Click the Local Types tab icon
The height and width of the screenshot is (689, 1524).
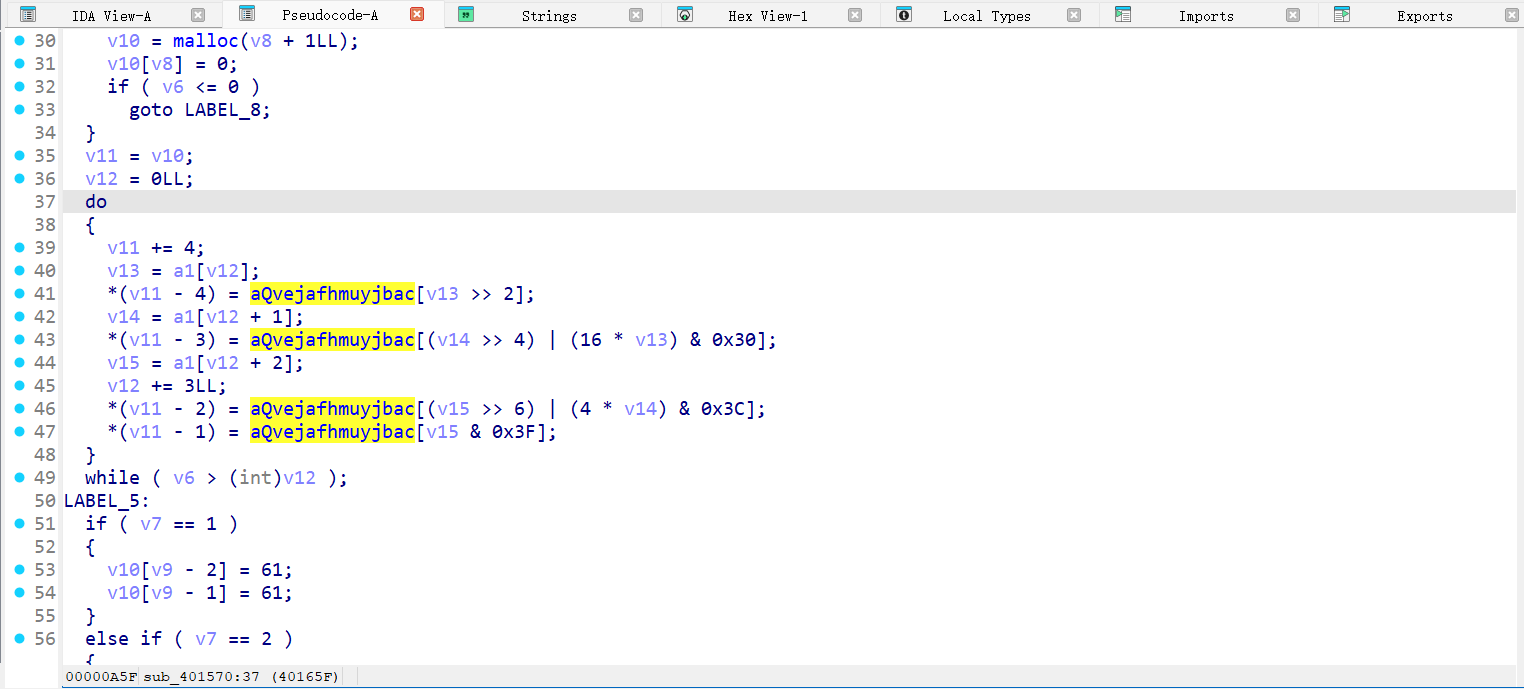(x=904, y=15)
